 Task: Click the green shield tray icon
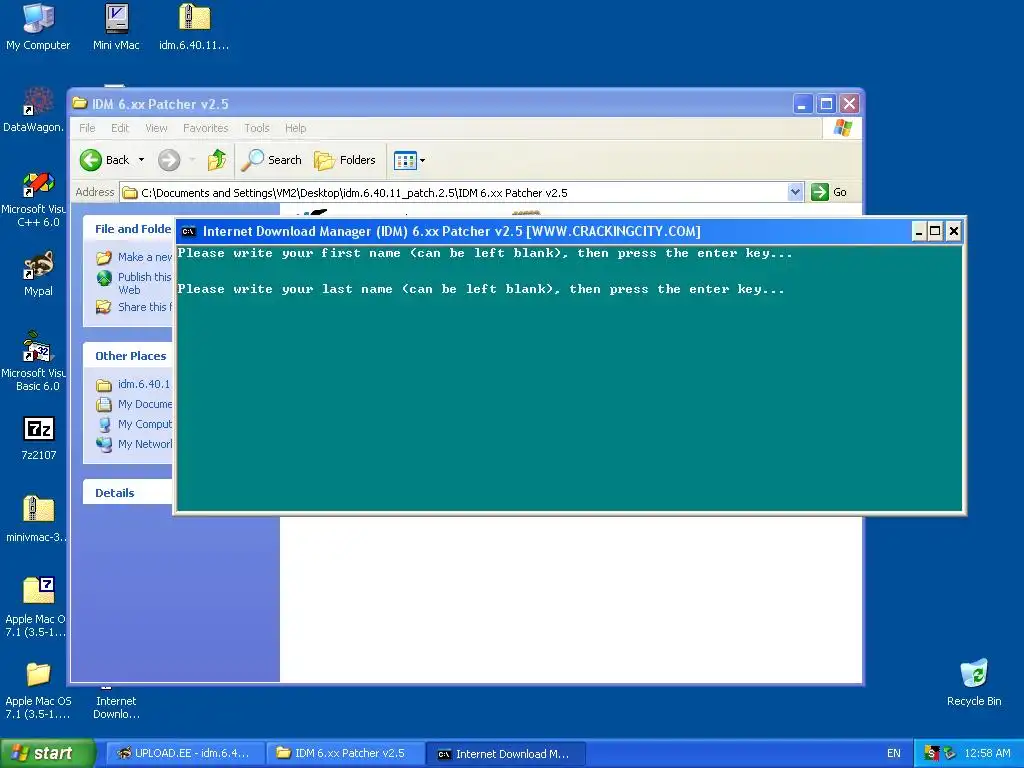[949, 753]
